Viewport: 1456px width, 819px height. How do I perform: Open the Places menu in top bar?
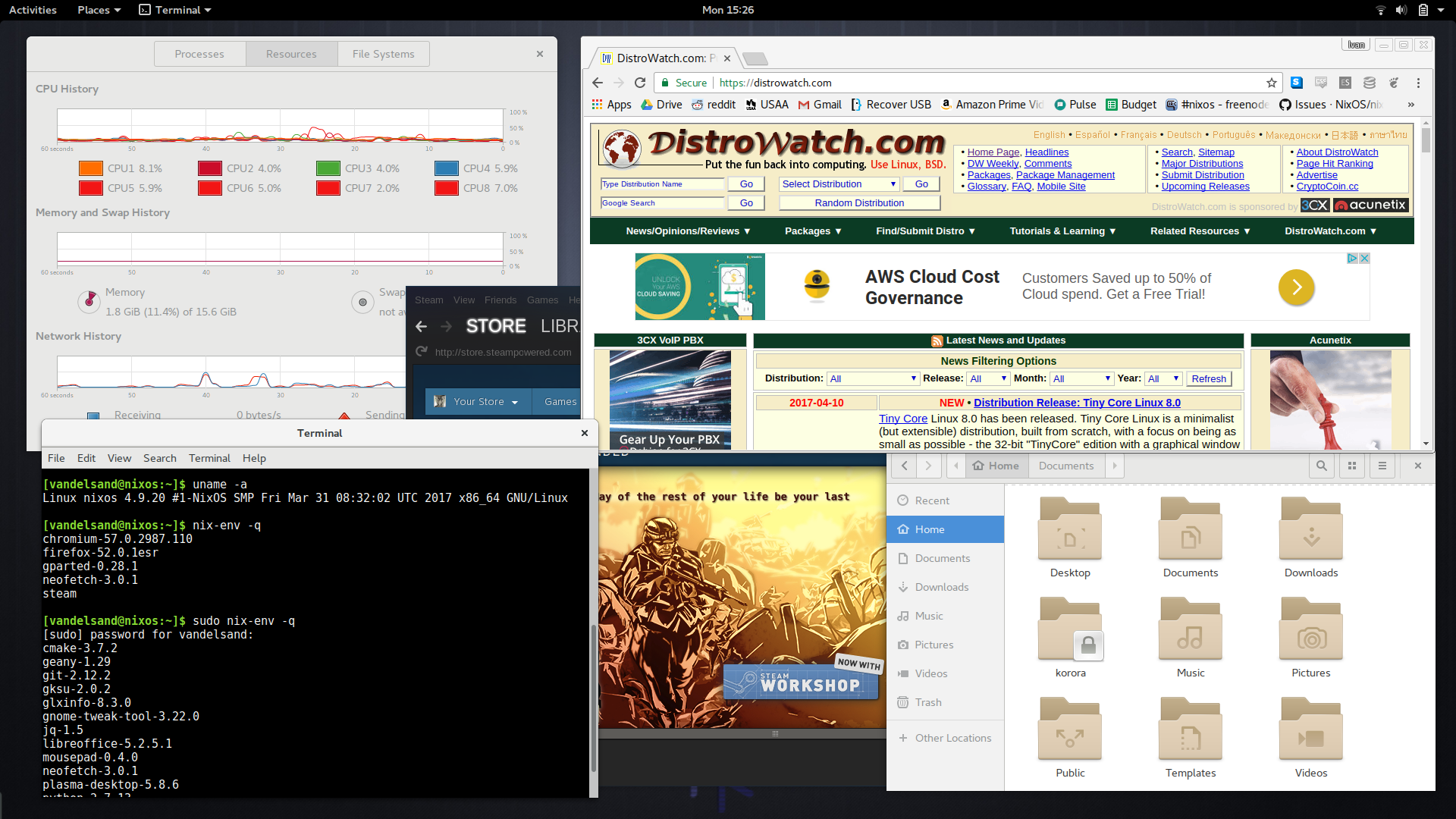[x=99, y=10]
